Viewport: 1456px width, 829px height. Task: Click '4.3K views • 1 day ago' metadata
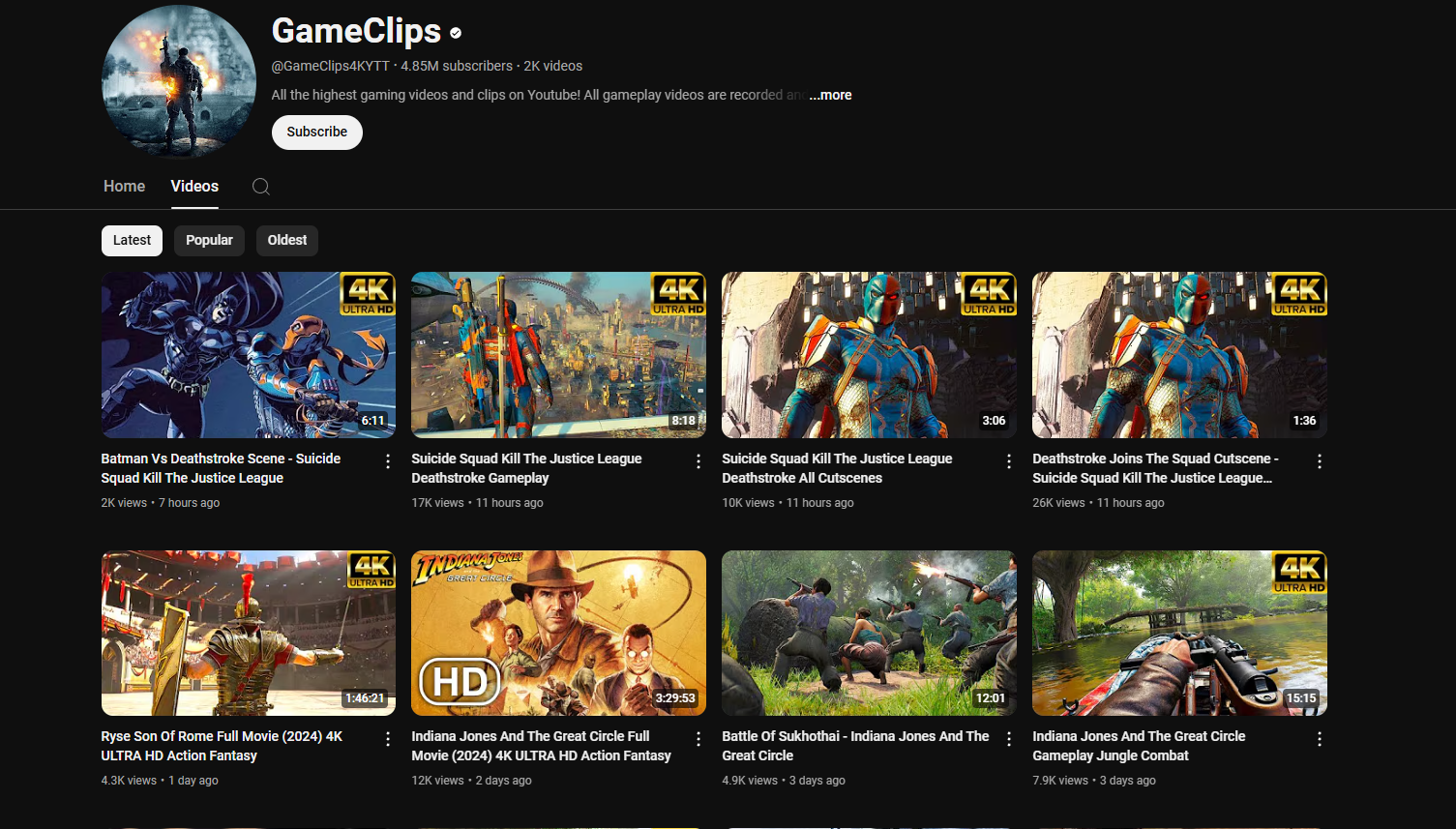[160, 781]
